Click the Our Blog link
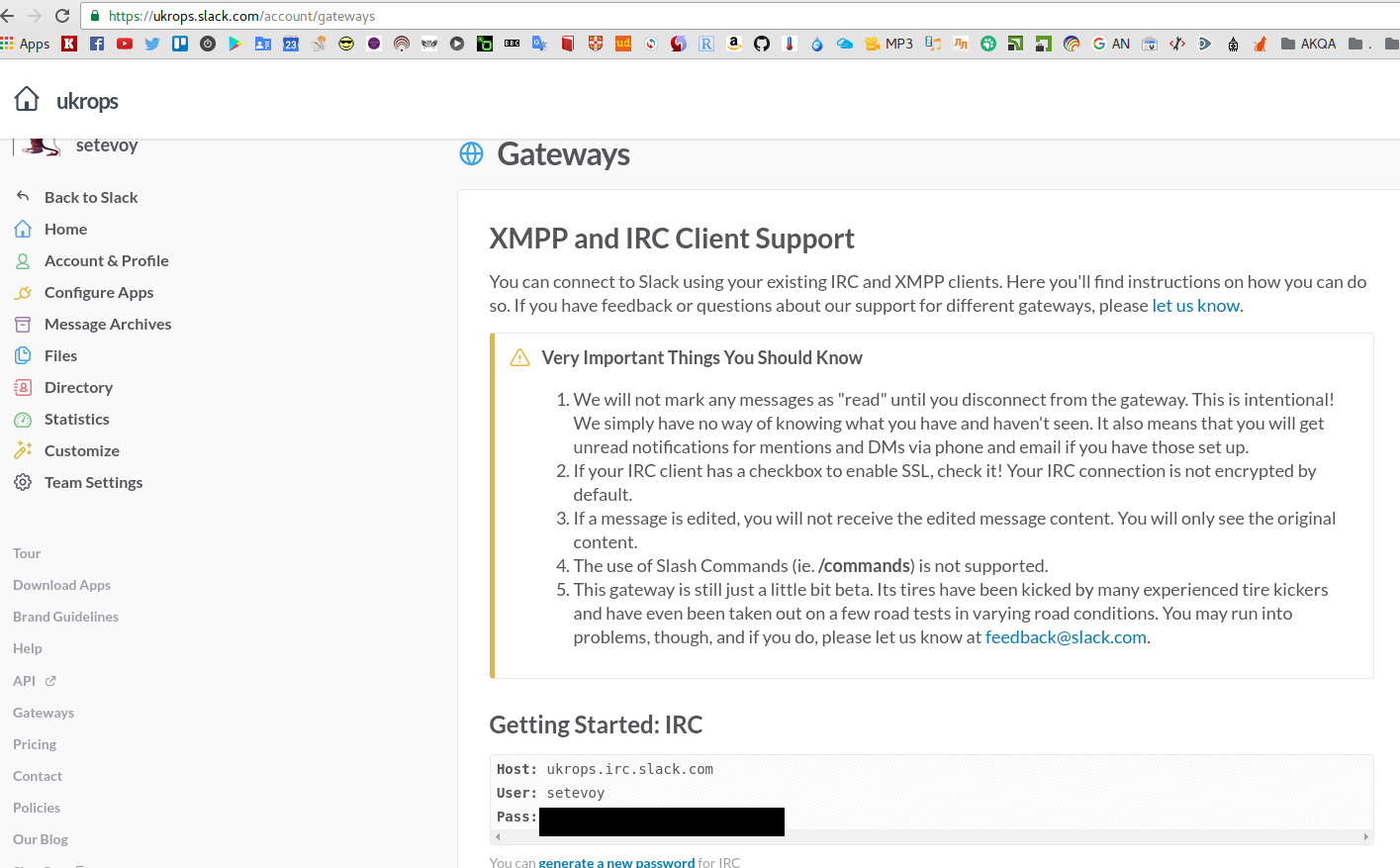 click(41, 839)
